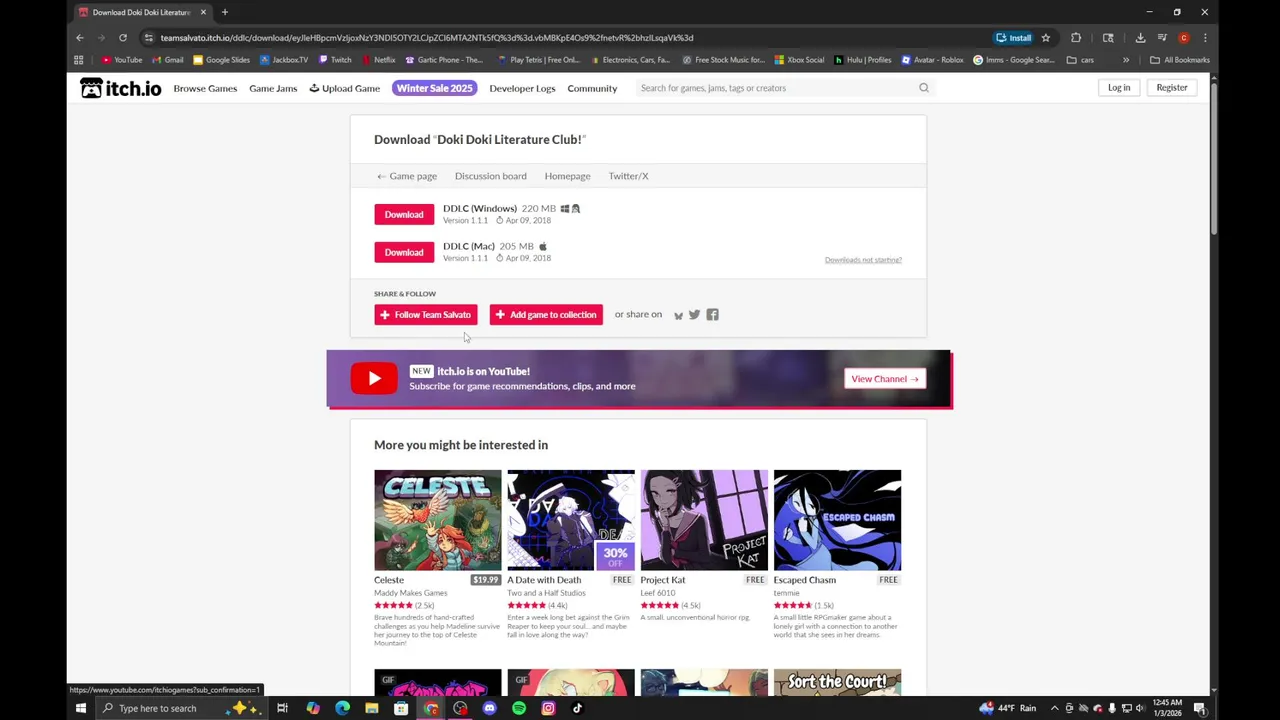Open Chrome apps grid icon
Image resolution: width=1280 pixels, height=720 pixels.
pos(78,60)
